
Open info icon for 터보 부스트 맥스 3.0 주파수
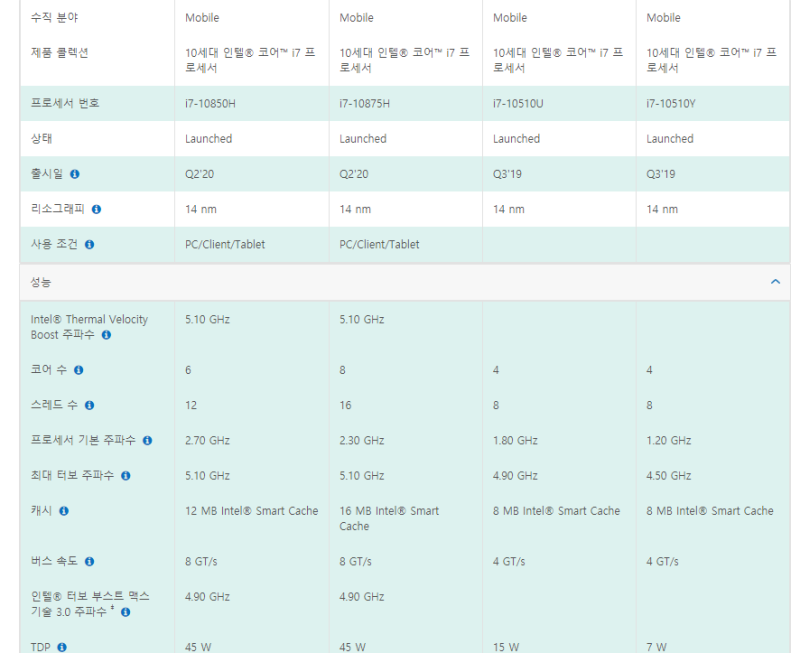click(x=126, y=612)
